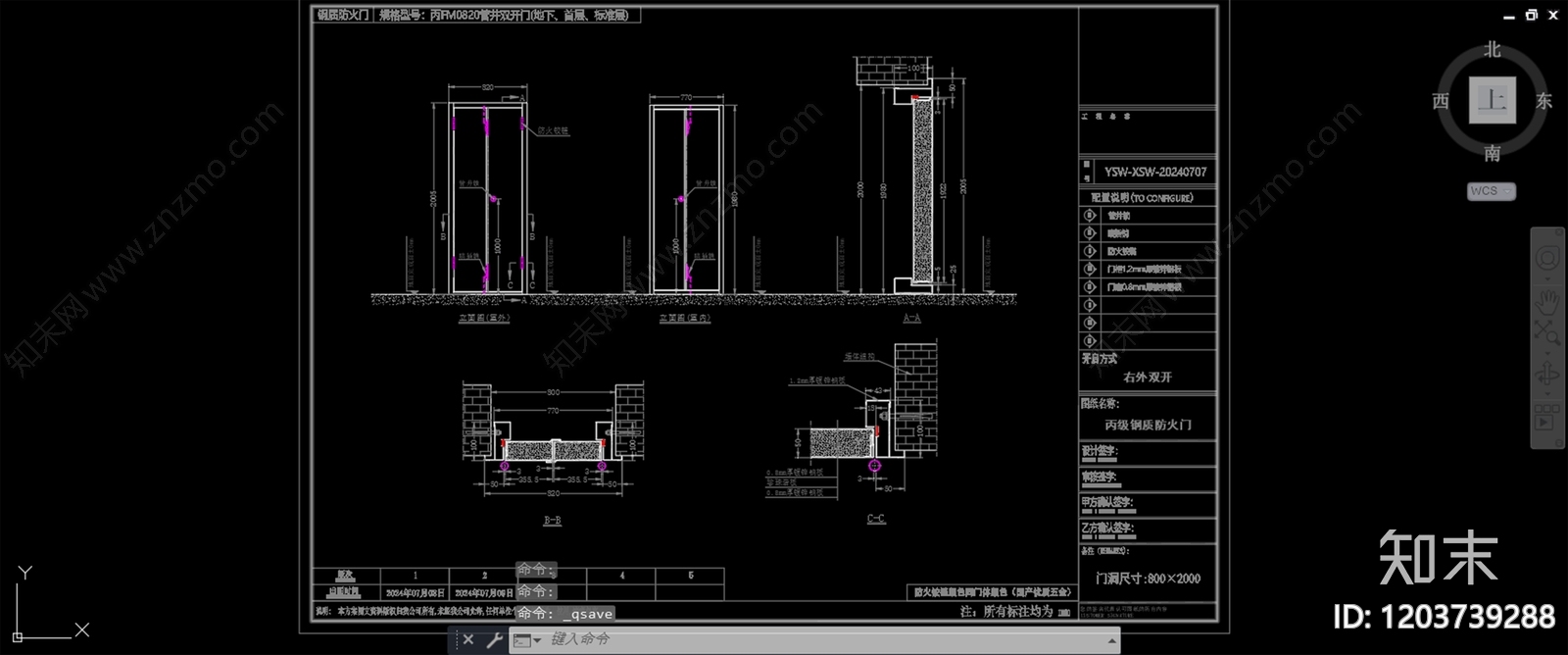
Task: Click the _qsave command history line
Action: pyautogui.click(x=564, y=614)
